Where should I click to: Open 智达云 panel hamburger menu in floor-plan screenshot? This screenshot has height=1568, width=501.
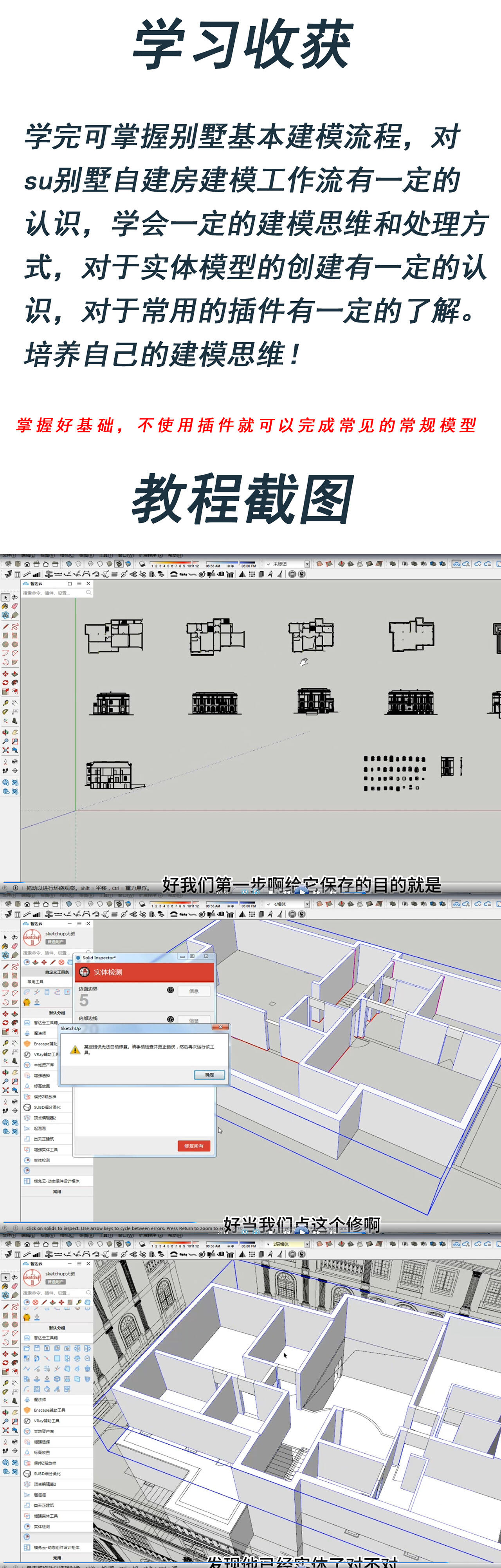[79, 583]
